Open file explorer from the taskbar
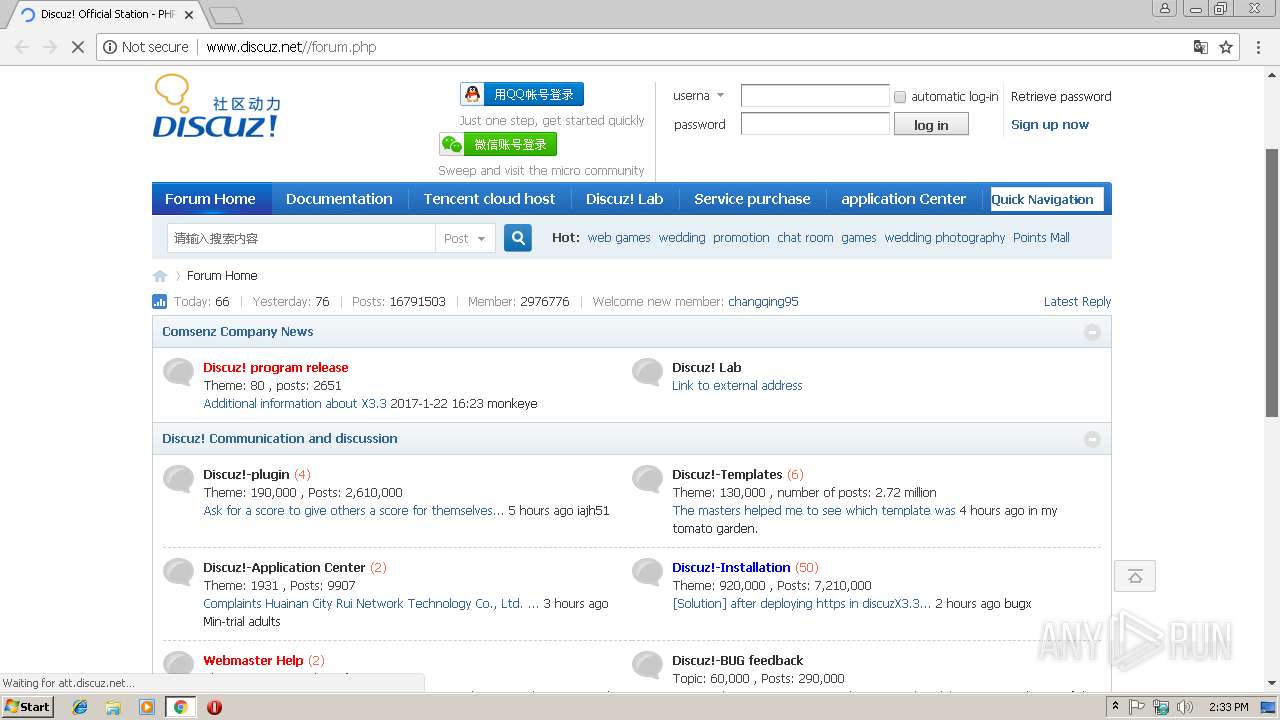This screenshot has height=720, width=1280. (113, 707)
